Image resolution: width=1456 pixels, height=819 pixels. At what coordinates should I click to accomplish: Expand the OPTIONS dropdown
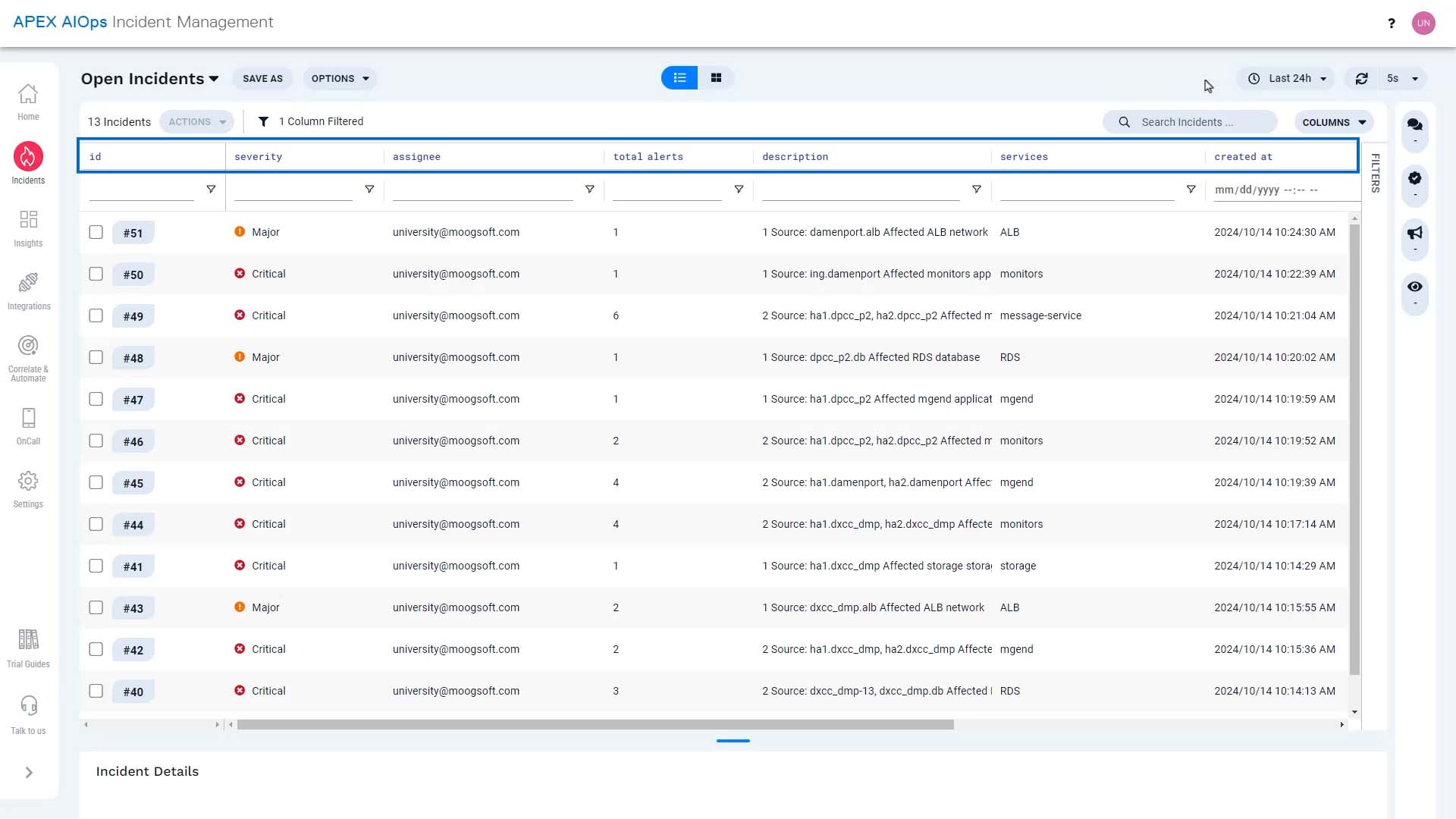coord(340,79)
